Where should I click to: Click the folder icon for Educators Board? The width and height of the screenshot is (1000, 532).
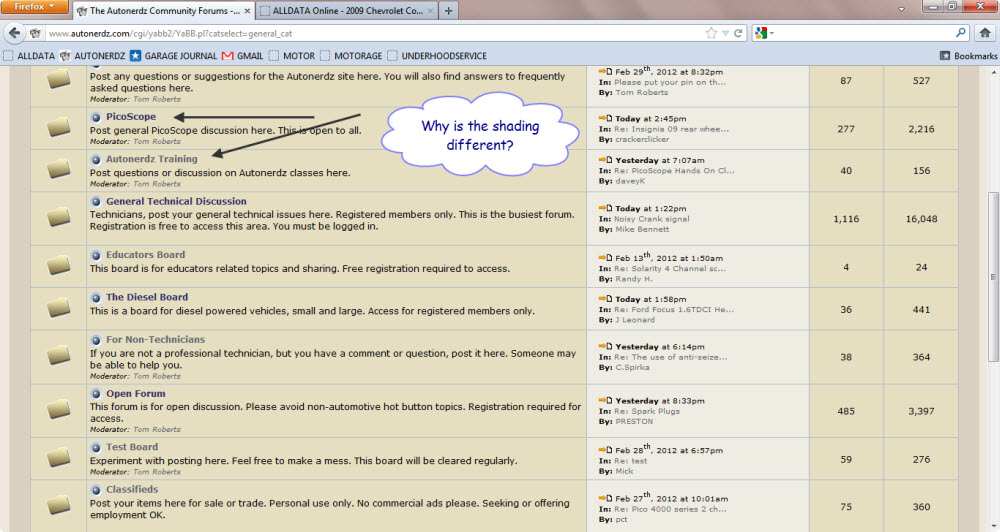(58, 264)
